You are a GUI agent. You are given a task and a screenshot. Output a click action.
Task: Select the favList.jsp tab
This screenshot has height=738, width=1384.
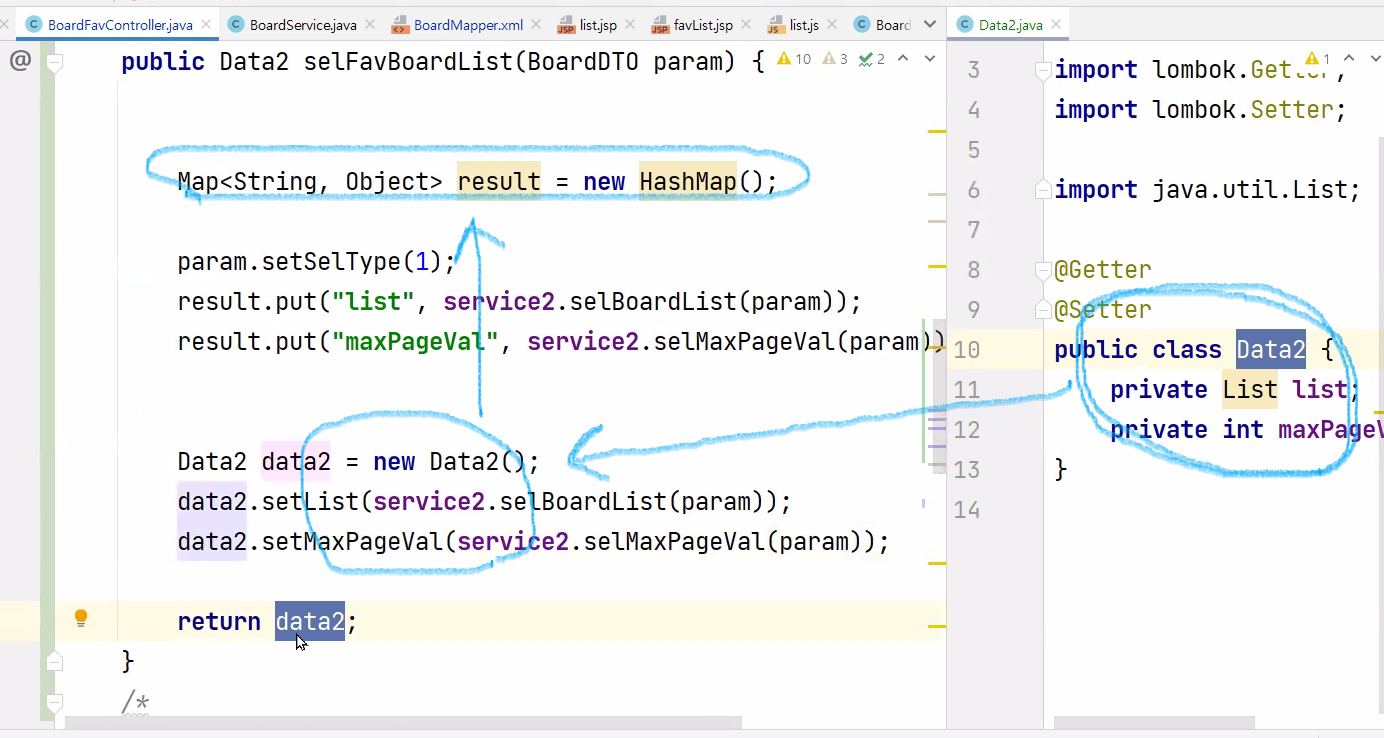pyautogui.click(x=703, y=24)
